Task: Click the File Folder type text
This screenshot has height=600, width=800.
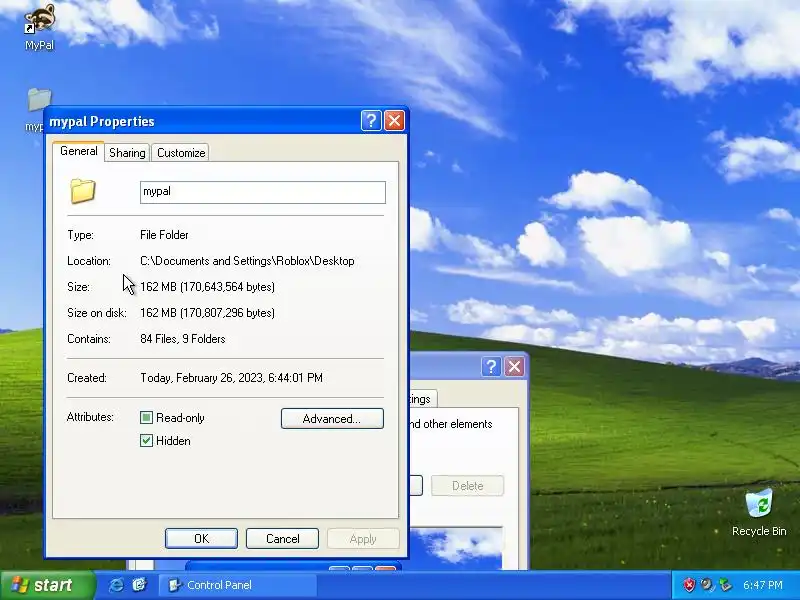Action: [x=164, y=235]
